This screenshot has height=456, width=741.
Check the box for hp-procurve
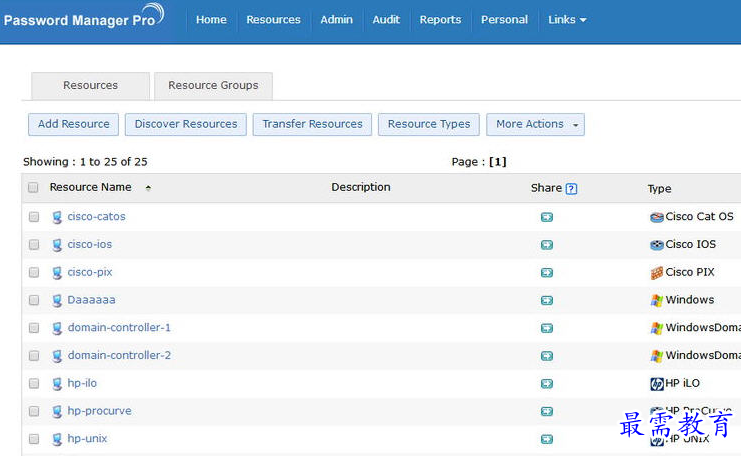click(34, 411)
